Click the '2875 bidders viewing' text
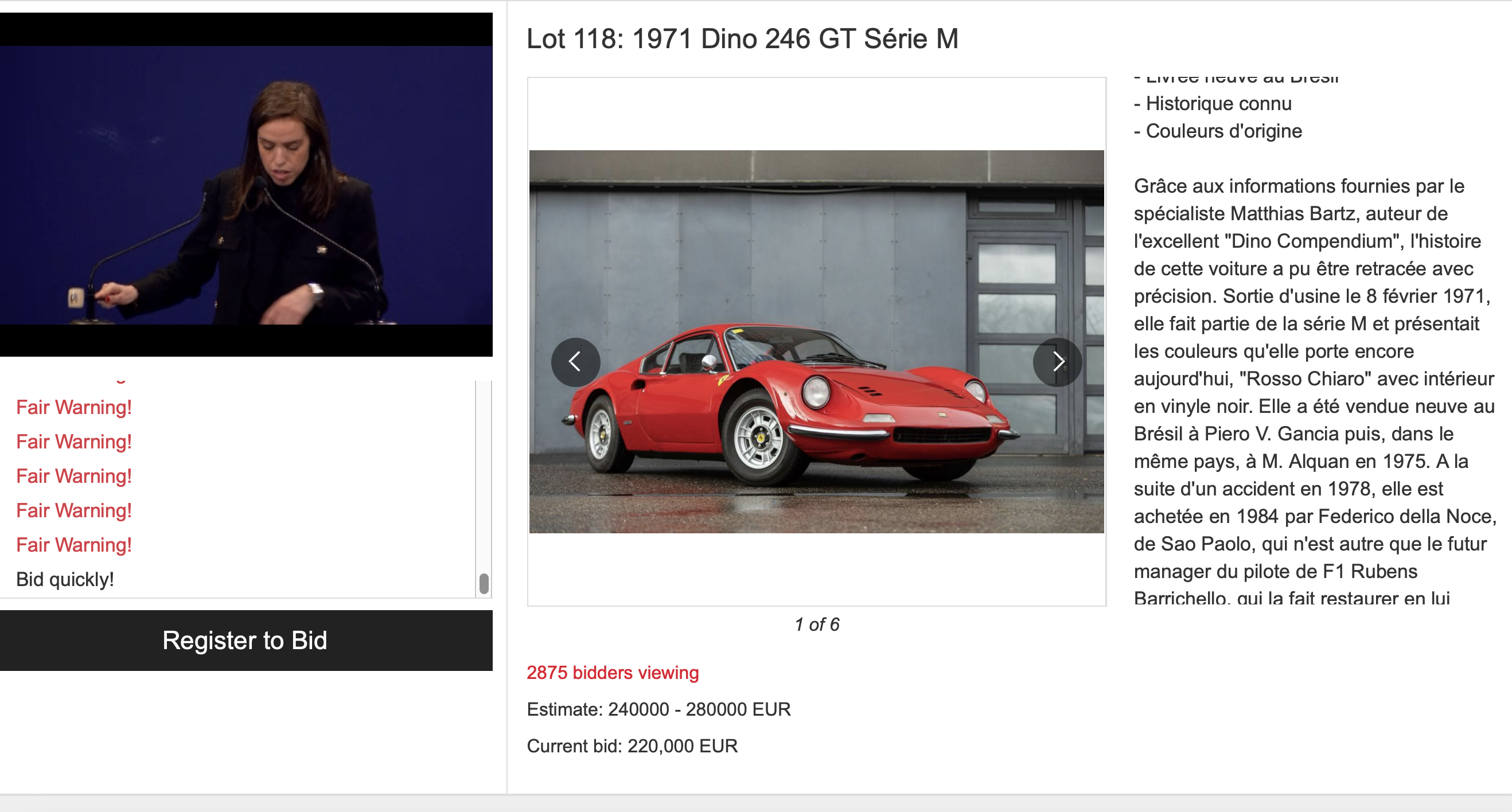 click(x=612, y=672)
